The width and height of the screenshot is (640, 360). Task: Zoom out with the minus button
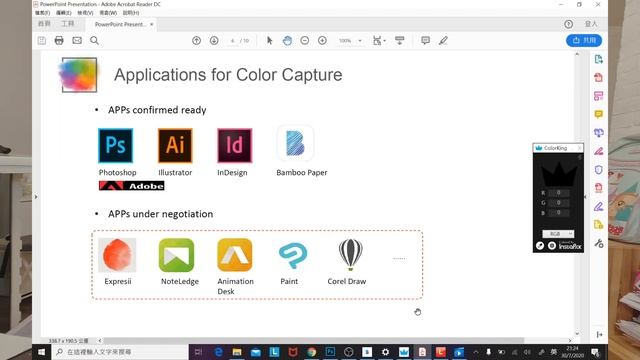point(304,40)
